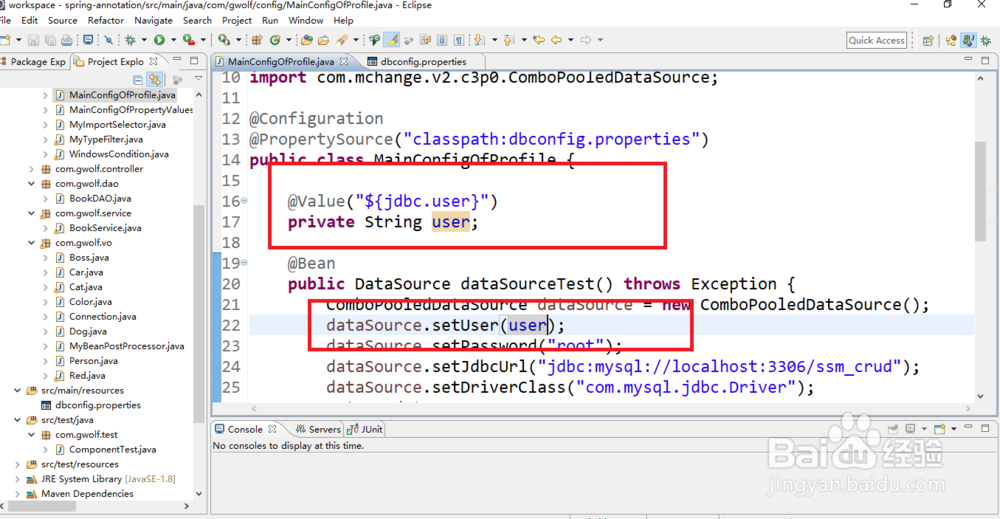1000x519 pixels.
Task: Open the Search icon dropdown arrow
Action: pos(356,40)
